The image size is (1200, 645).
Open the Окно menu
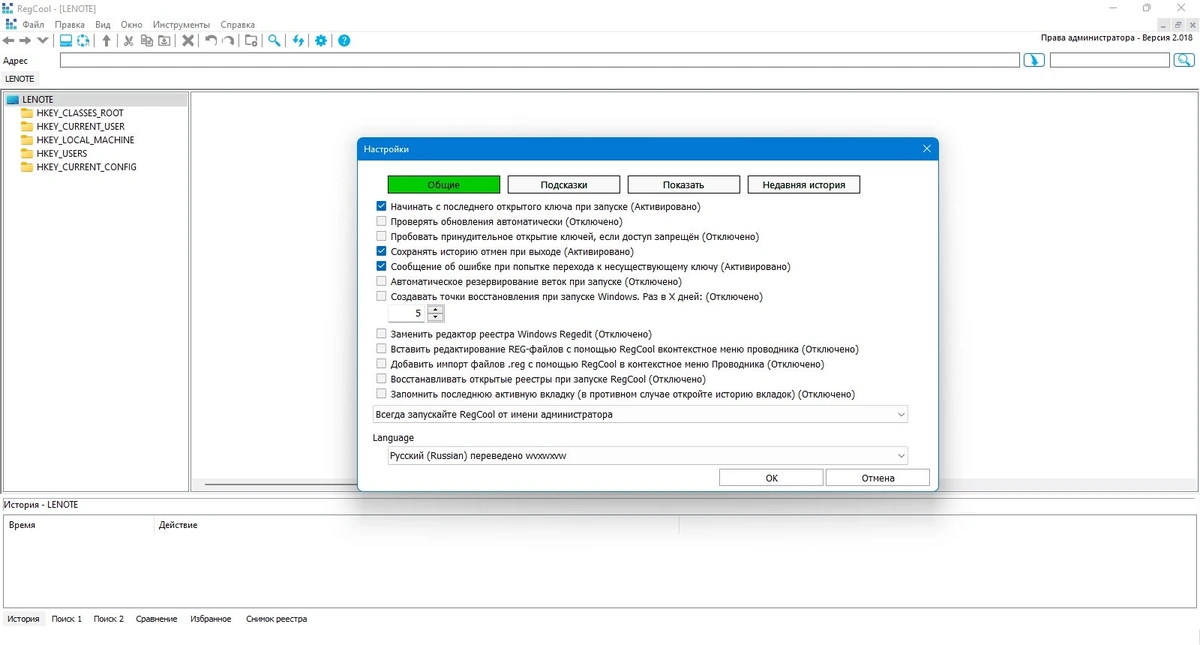(131, 24)
